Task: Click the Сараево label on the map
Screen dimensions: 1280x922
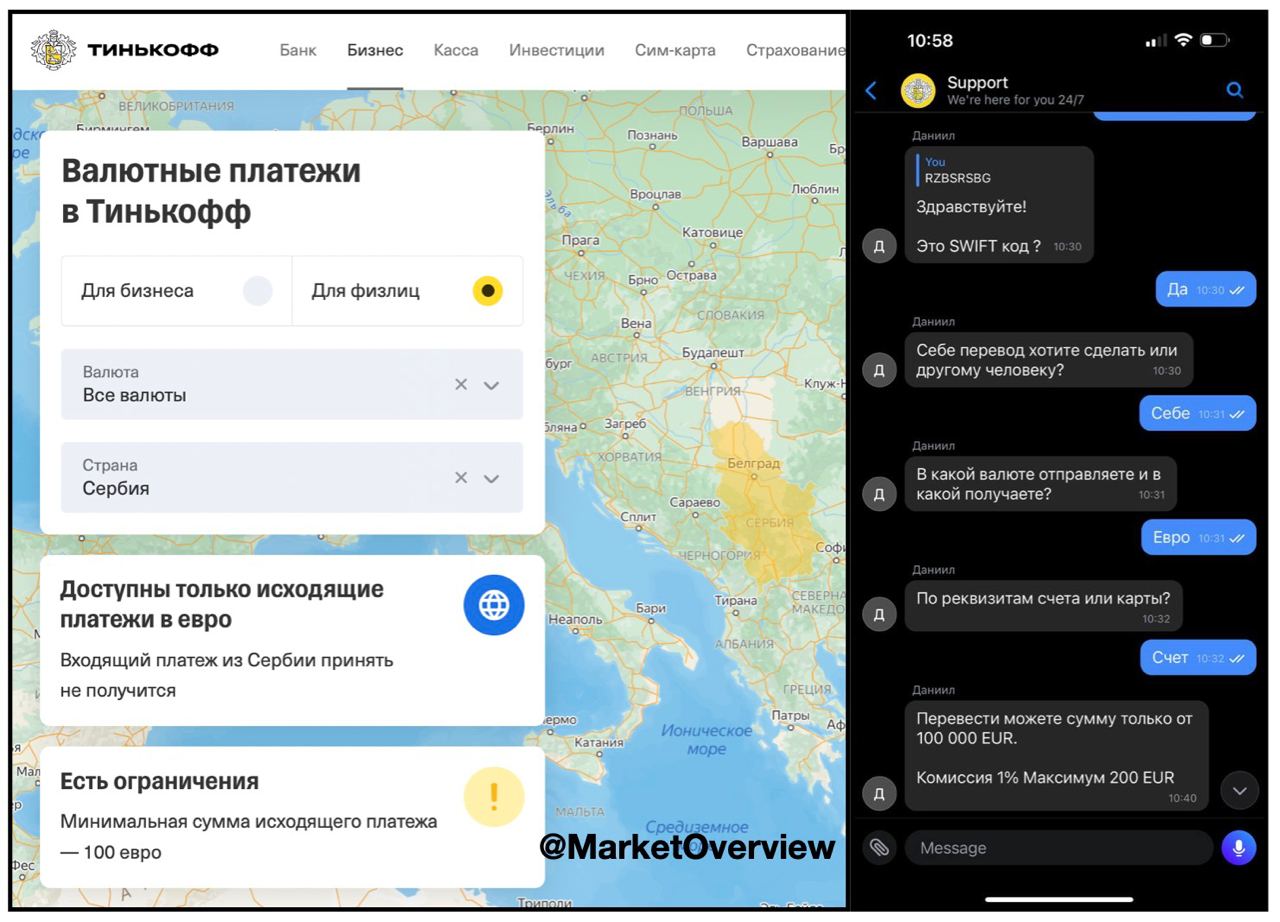Action: click(x=695, y=502)
